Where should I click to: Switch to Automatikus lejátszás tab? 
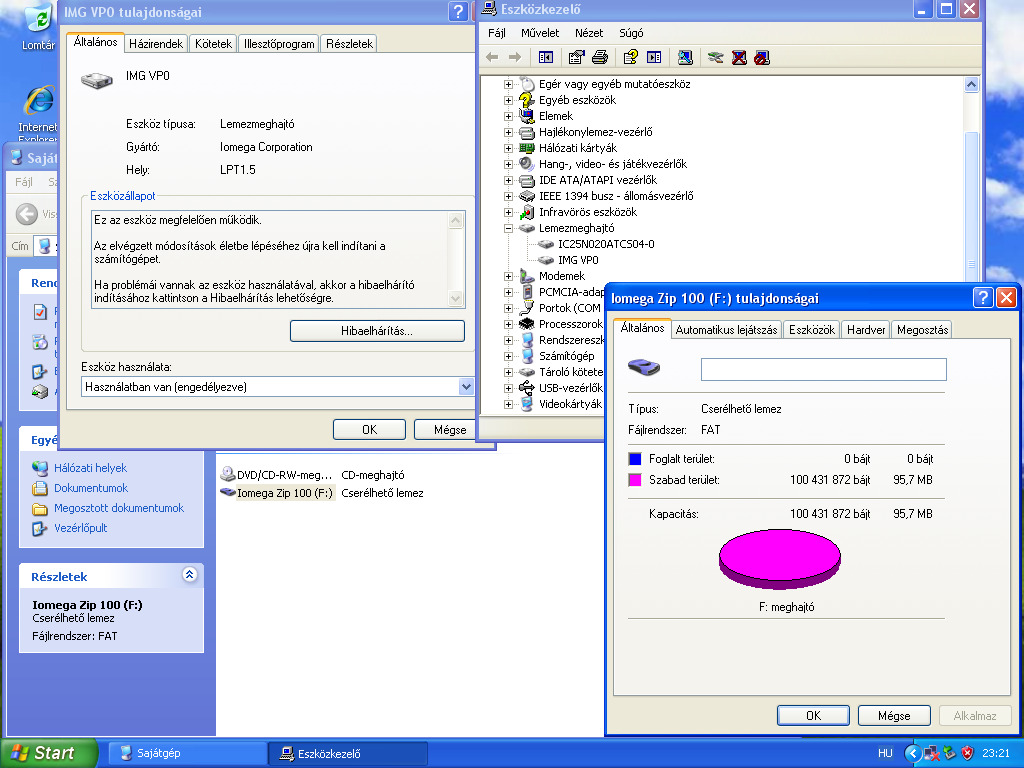pos(726,330)
